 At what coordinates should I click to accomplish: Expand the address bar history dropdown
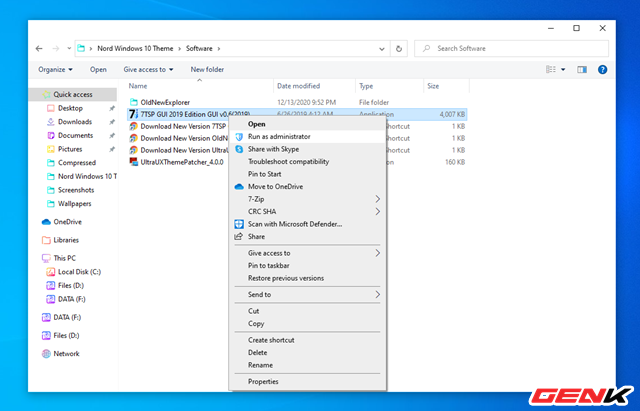point(382,49)
